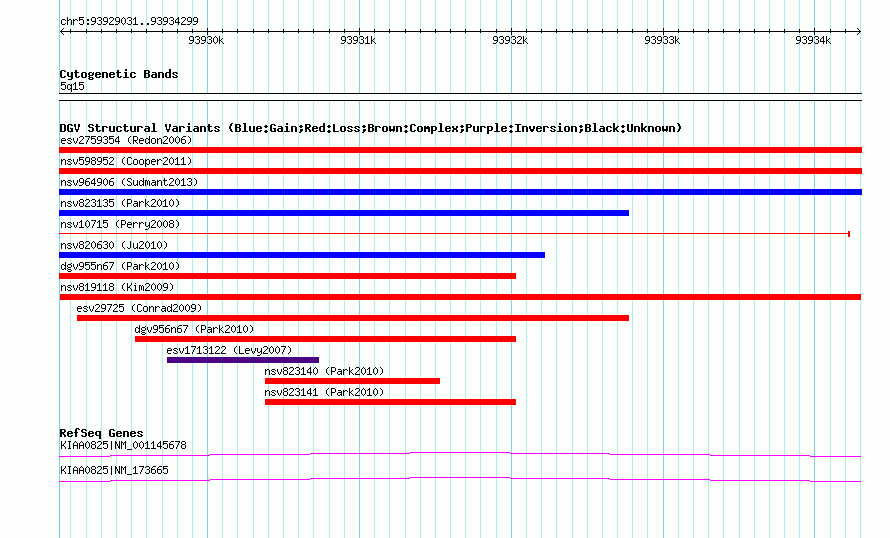Click the 93931k ruler mark
The image size is (890, 538).
(x=358, y=40)
